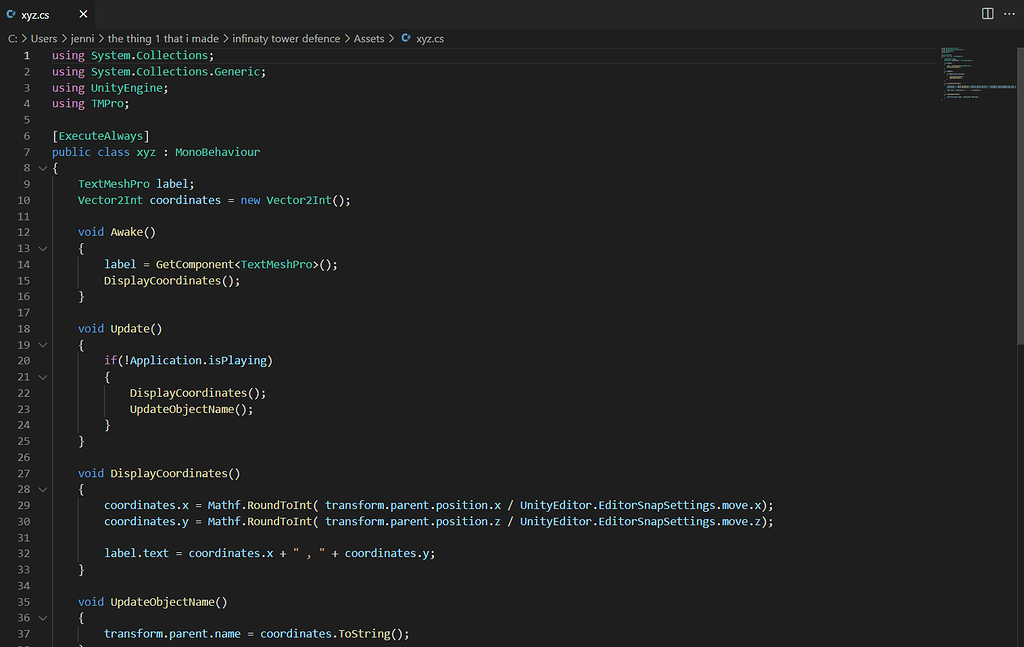Collapse UpdateObjectName fold at line 36
Image resolution: width=1024 pixels, height=647 pixels.
[42, 618]
